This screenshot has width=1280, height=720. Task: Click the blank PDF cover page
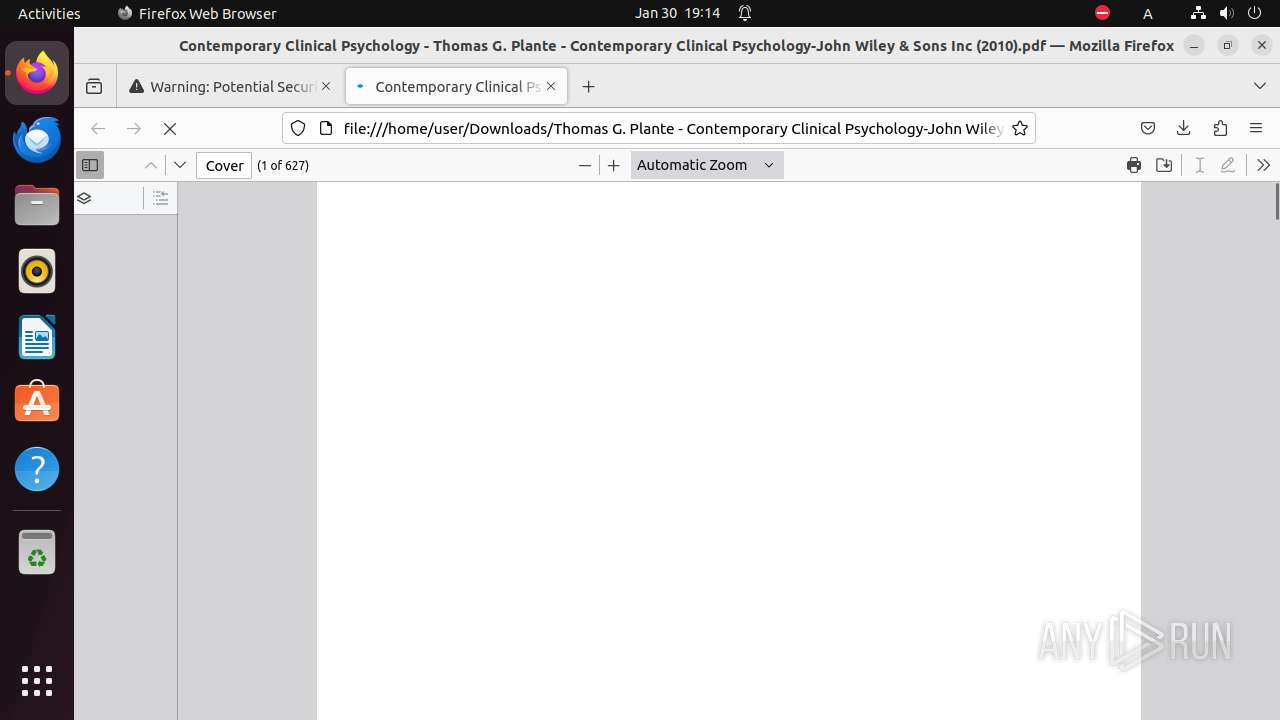pos(729,451)
